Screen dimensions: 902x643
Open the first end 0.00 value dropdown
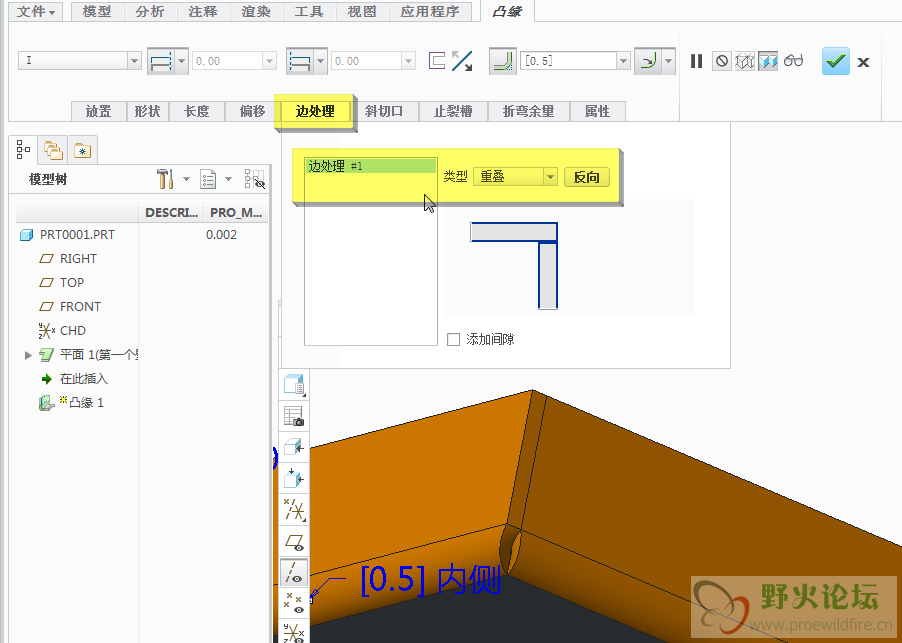tap(269, 61)
